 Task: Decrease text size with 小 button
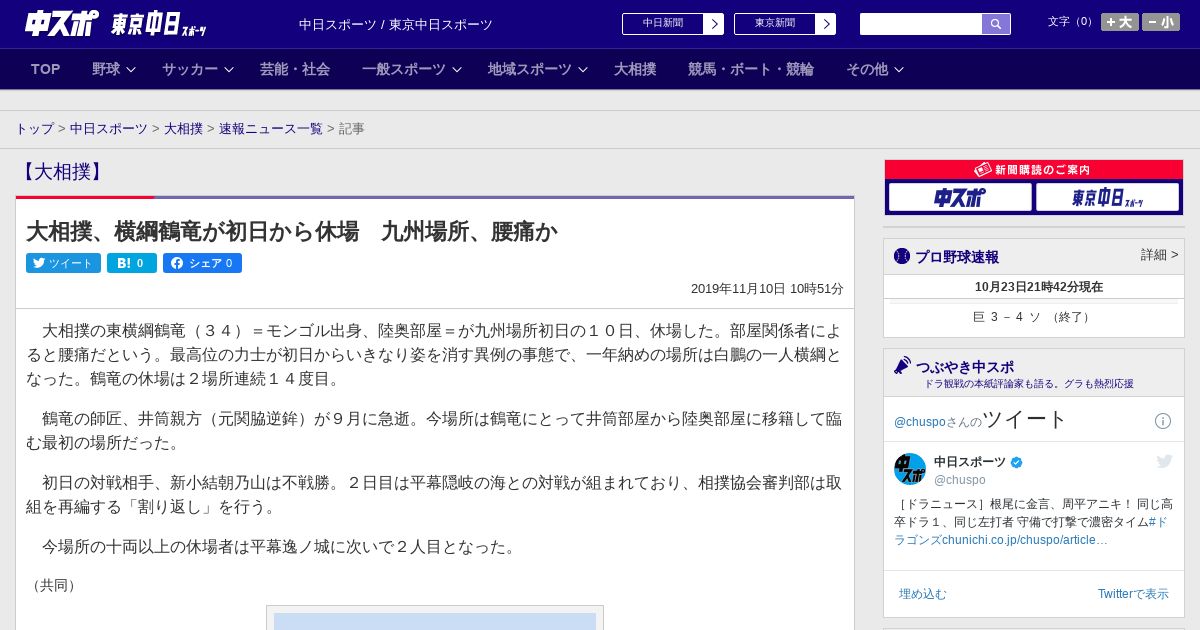1161,22
